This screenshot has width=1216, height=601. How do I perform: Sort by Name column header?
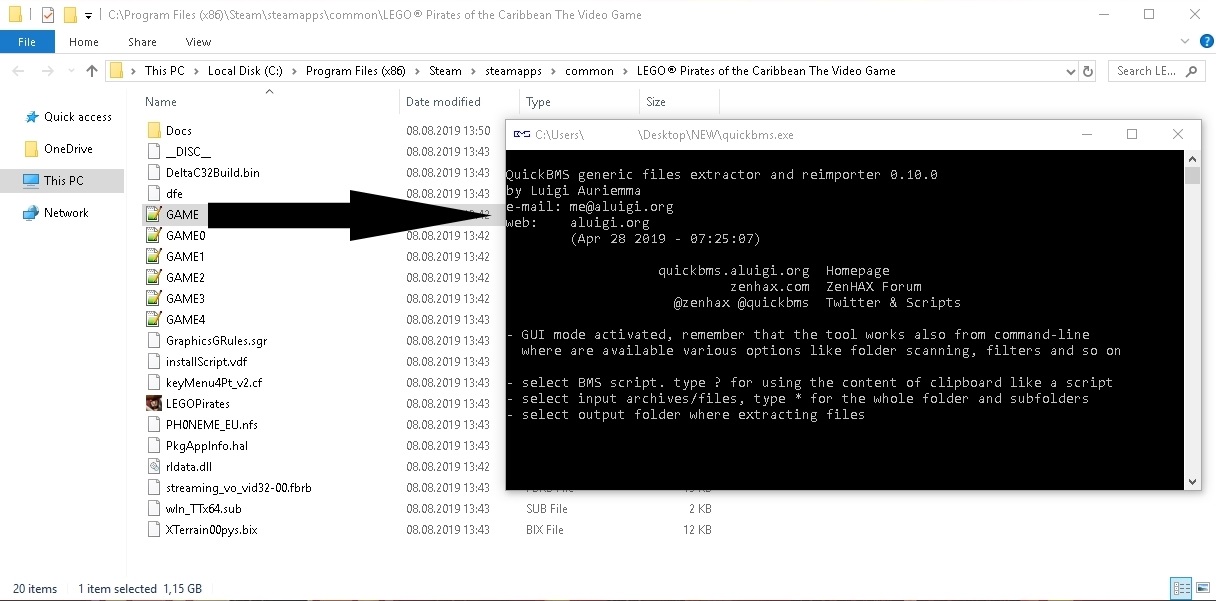pyautogui.click(x=161, y=102)
